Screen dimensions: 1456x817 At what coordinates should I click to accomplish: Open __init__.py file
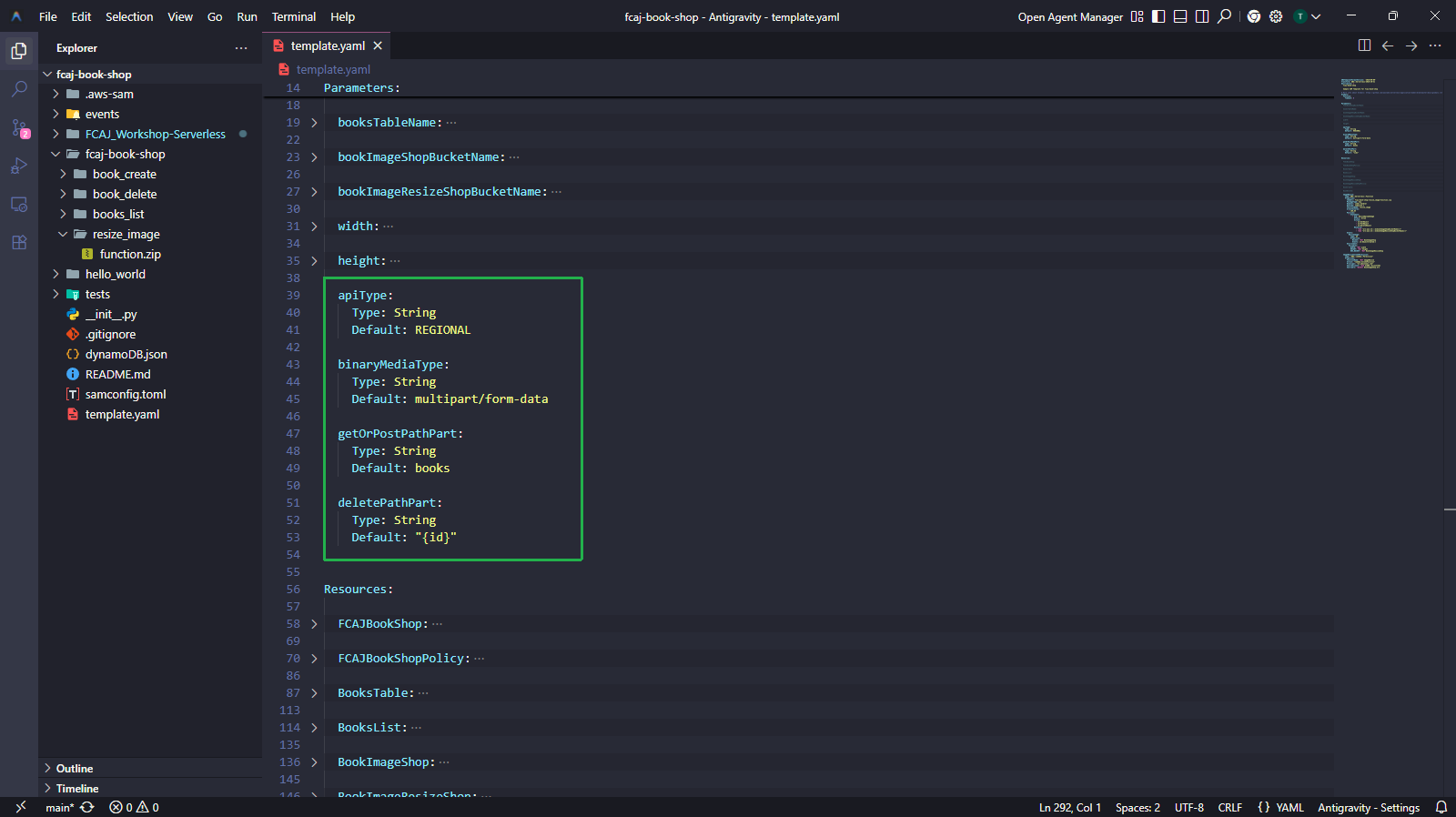click(x=111, y=314)
